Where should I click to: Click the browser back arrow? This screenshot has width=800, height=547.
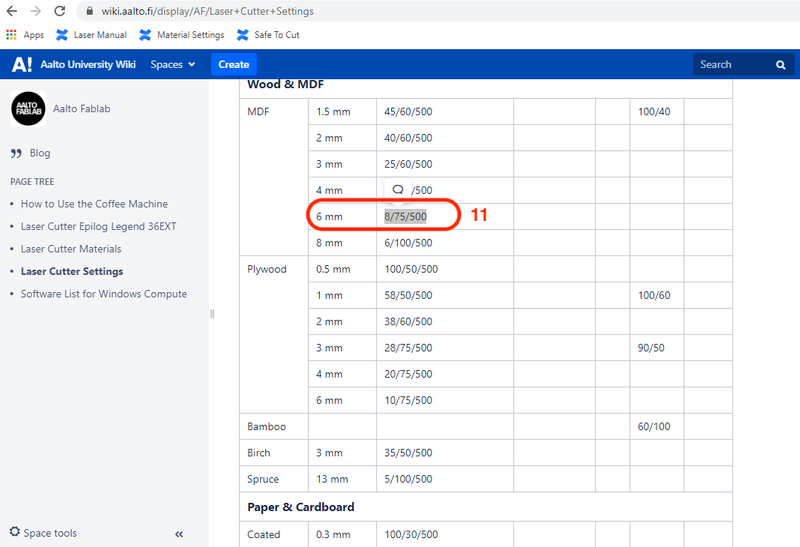point(12,11)
